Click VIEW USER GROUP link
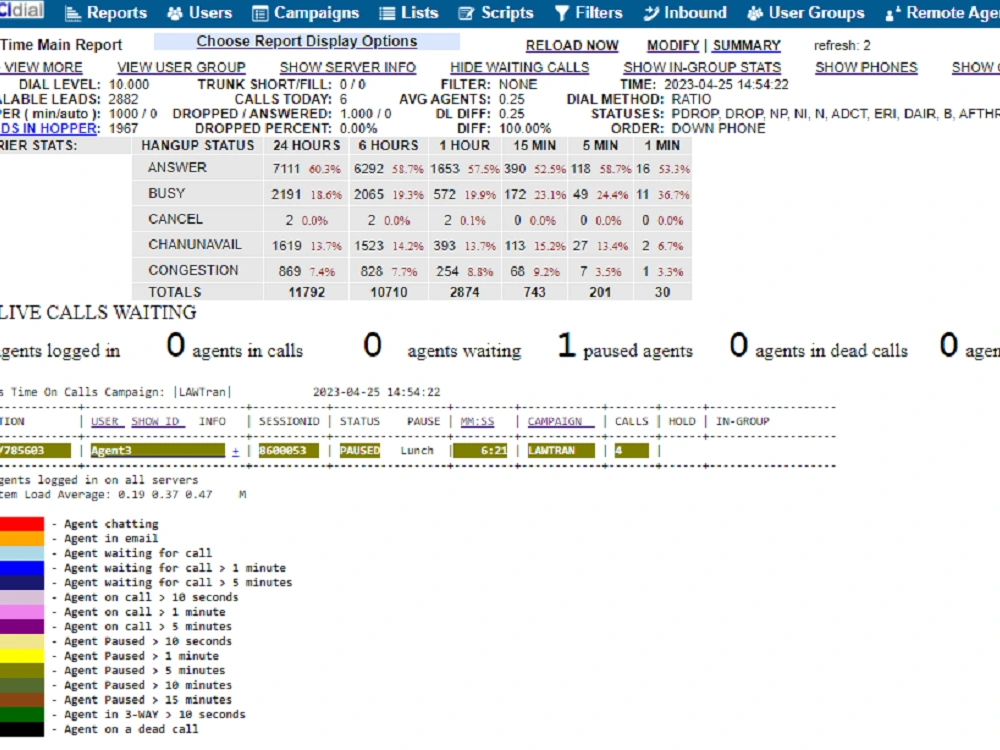Viewport: 1000px width, 750px height. pyautogui.click(x=181, y=68)
